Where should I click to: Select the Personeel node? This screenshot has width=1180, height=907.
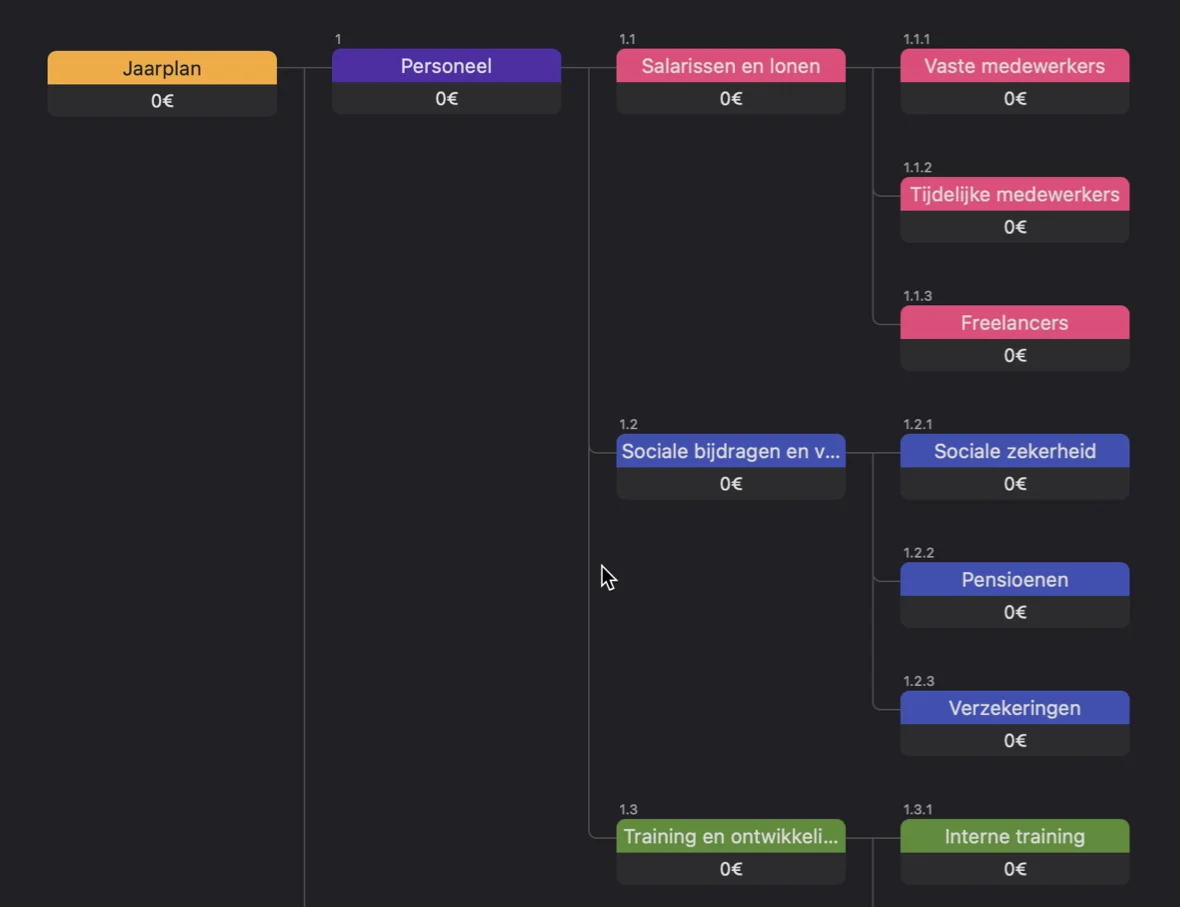tap(446, 67)
